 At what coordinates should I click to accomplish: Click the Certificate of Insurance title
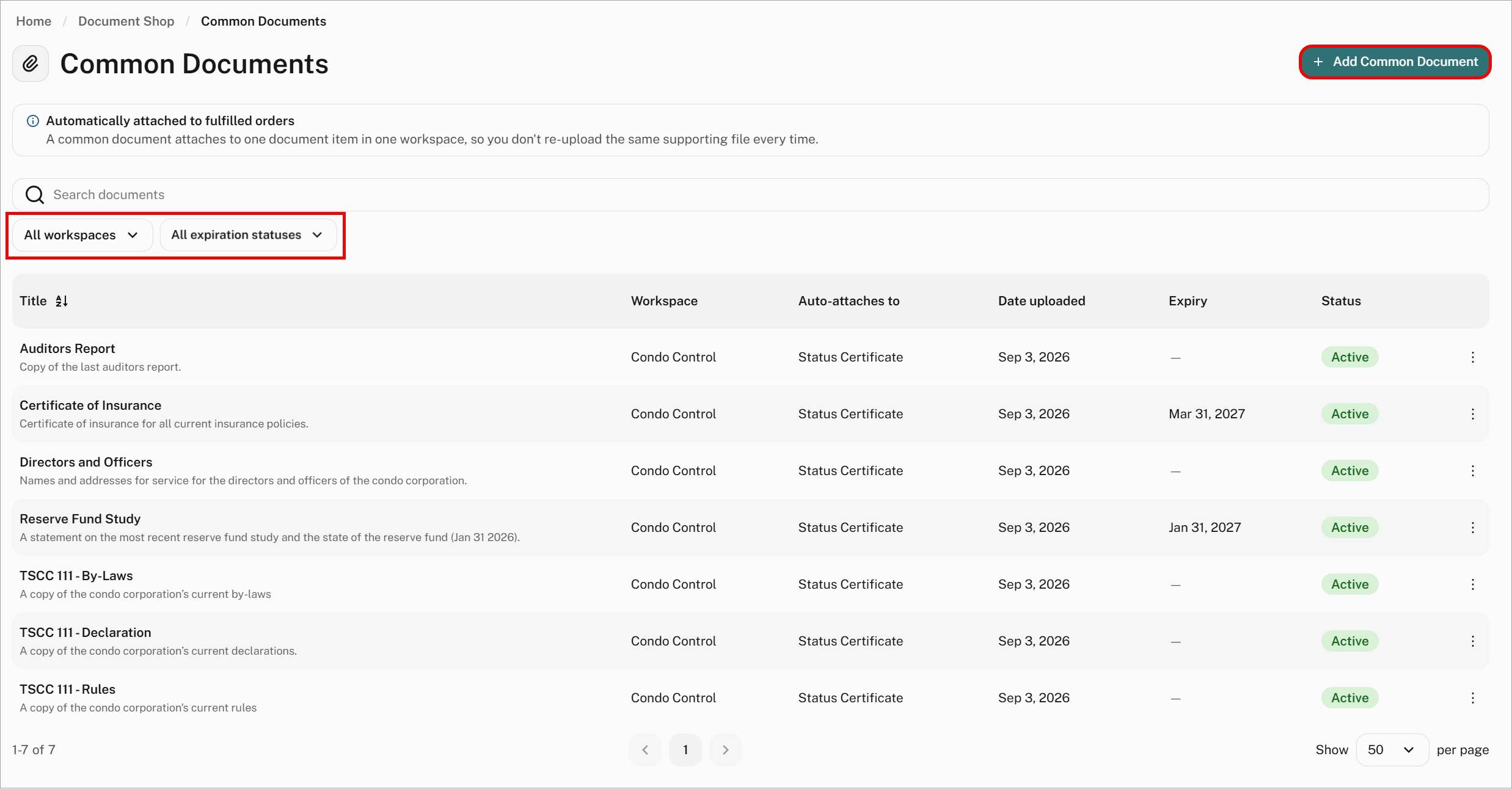point(90,405)
